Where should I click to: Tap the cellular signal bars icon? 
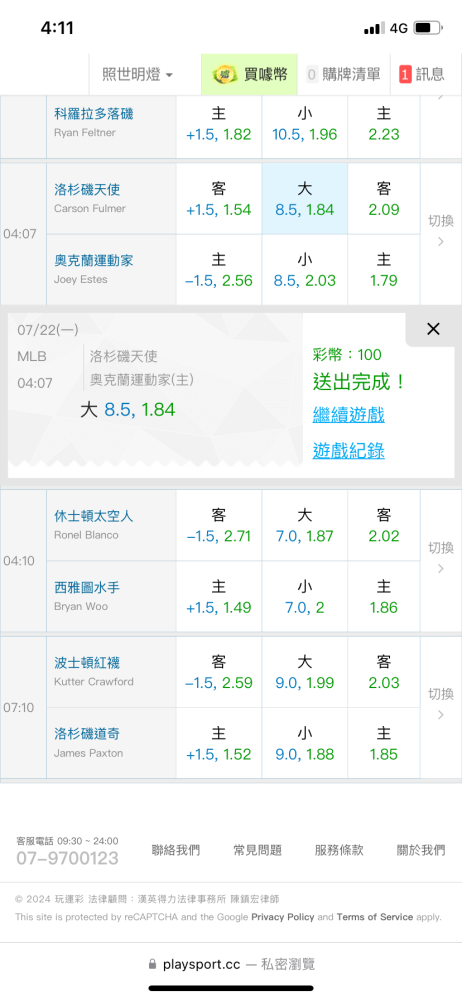coord(374,29)
